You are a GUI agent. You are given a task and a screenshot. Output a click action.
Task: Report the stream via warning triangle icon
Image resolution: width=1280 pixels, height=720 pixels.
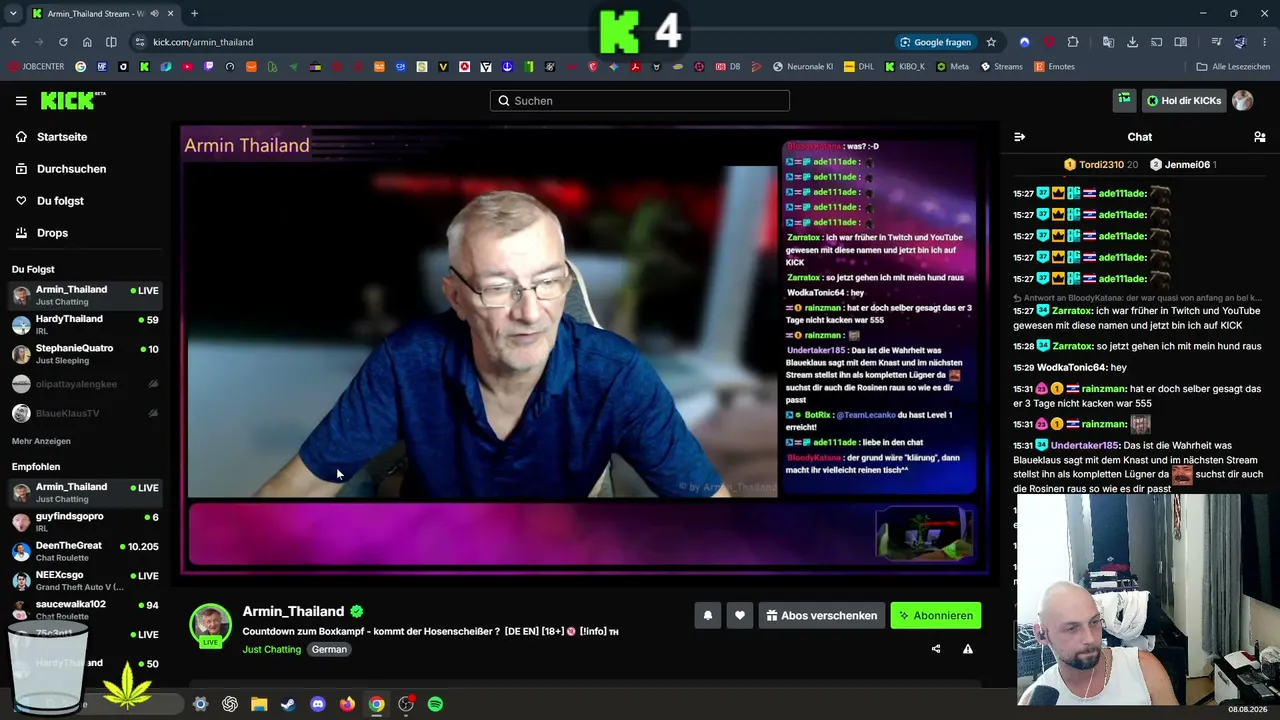[x=968, y=649]
